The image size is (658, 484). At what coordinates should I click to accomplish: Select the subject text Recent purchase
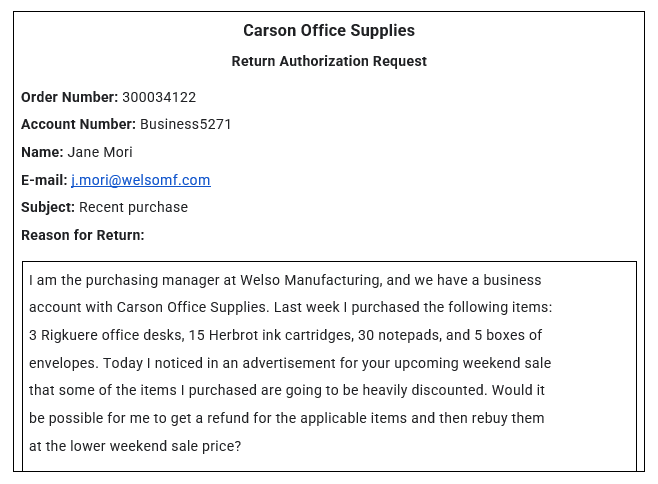pos(133,207)
